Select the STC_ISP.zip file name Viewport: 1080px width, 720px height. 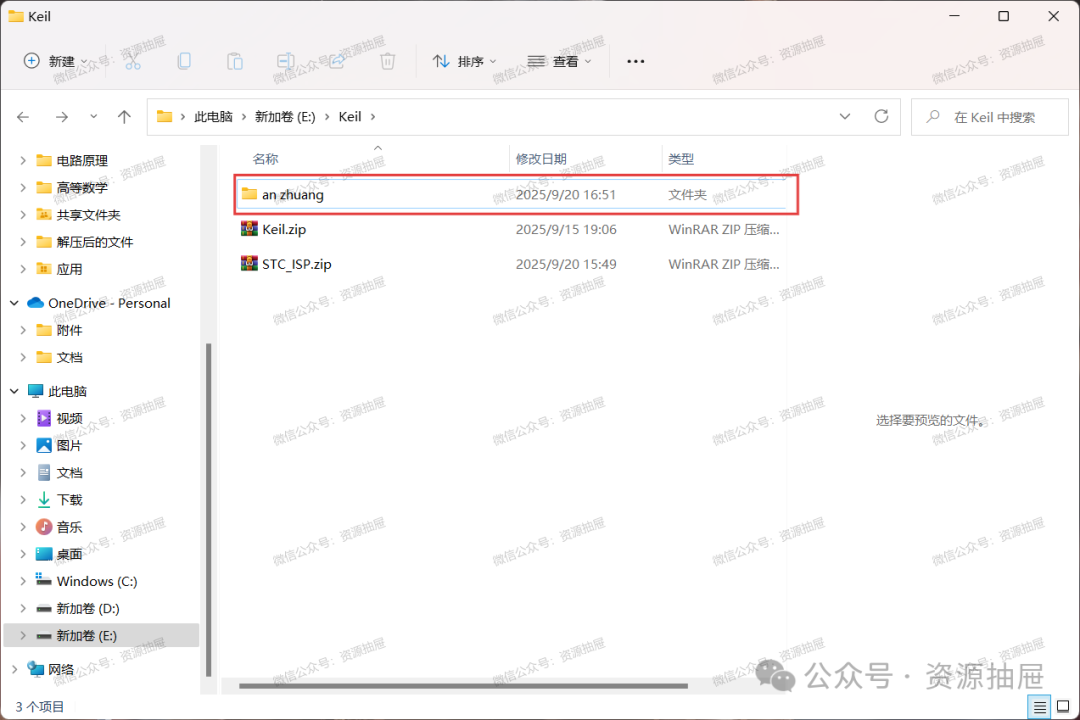(x=296, y=264)
